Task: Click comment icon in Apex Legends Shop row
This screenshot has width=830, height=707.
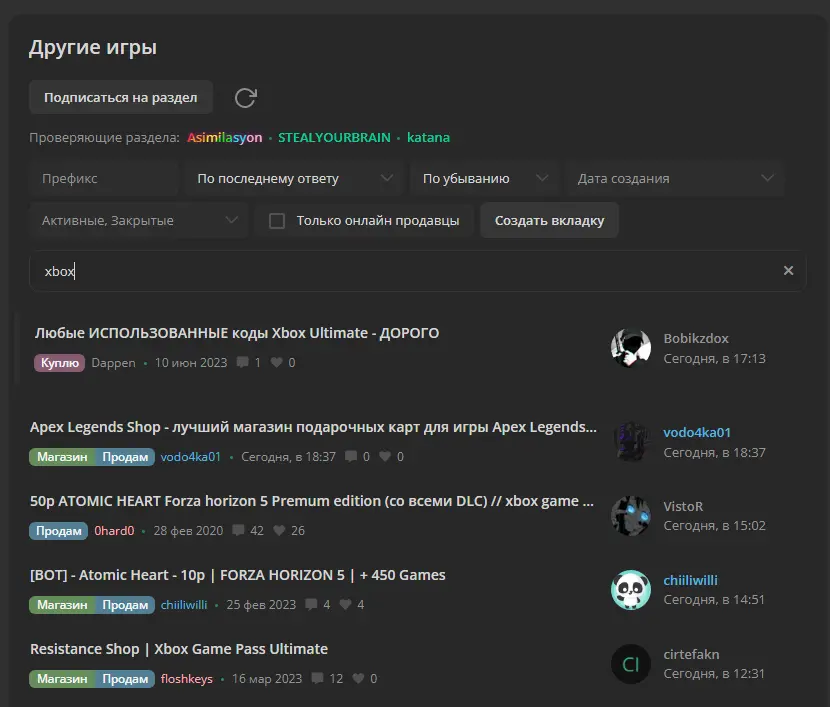Action: tap(350, 456)
